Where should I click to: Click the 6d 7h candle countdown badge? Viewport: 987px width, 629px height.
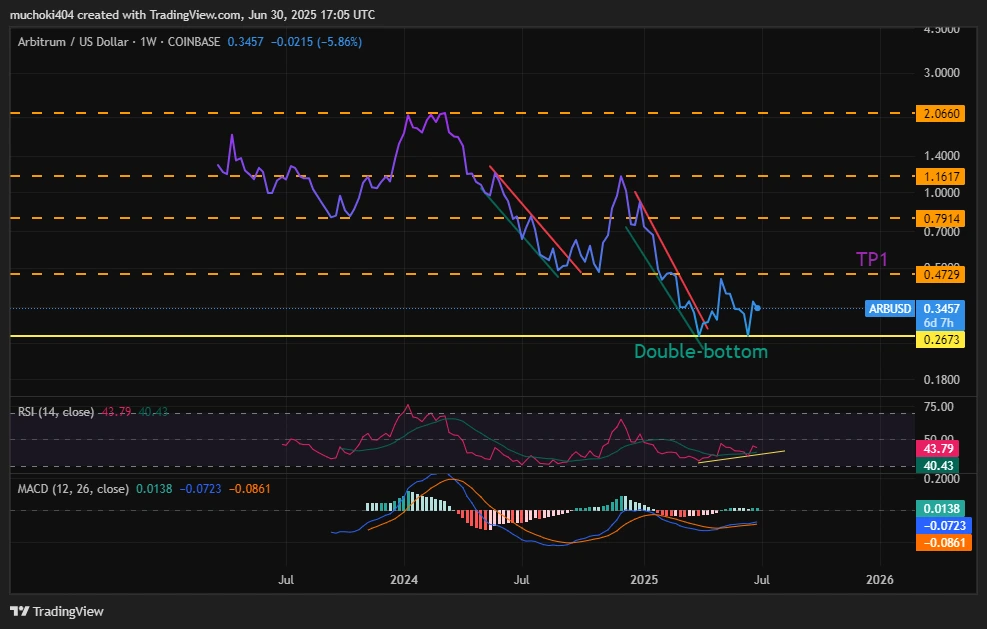coord(940,322)
